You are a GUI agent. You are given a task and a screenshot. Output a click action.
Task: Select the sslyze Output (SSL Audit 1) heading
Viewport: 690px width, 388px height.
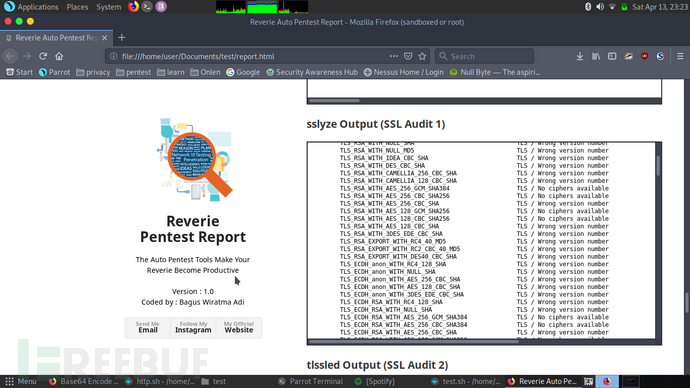tap(376, 124)
